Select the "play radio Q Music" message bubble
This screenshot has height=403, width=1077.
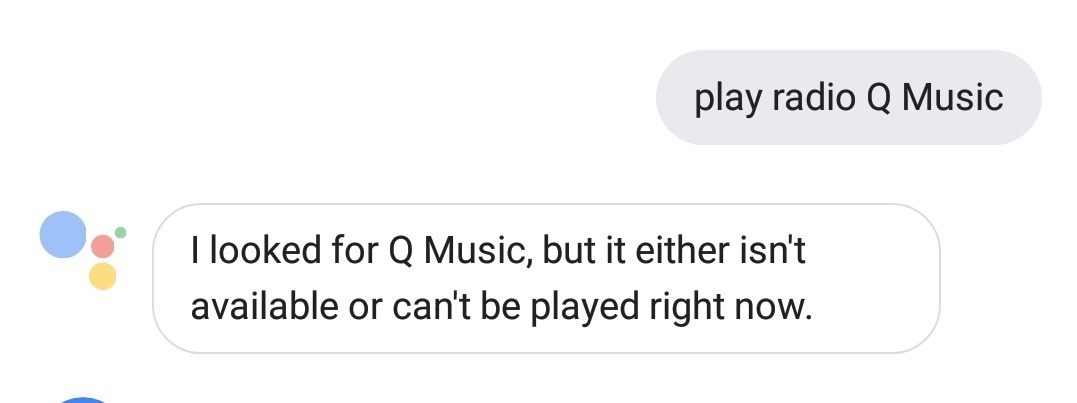pos(848,98)
